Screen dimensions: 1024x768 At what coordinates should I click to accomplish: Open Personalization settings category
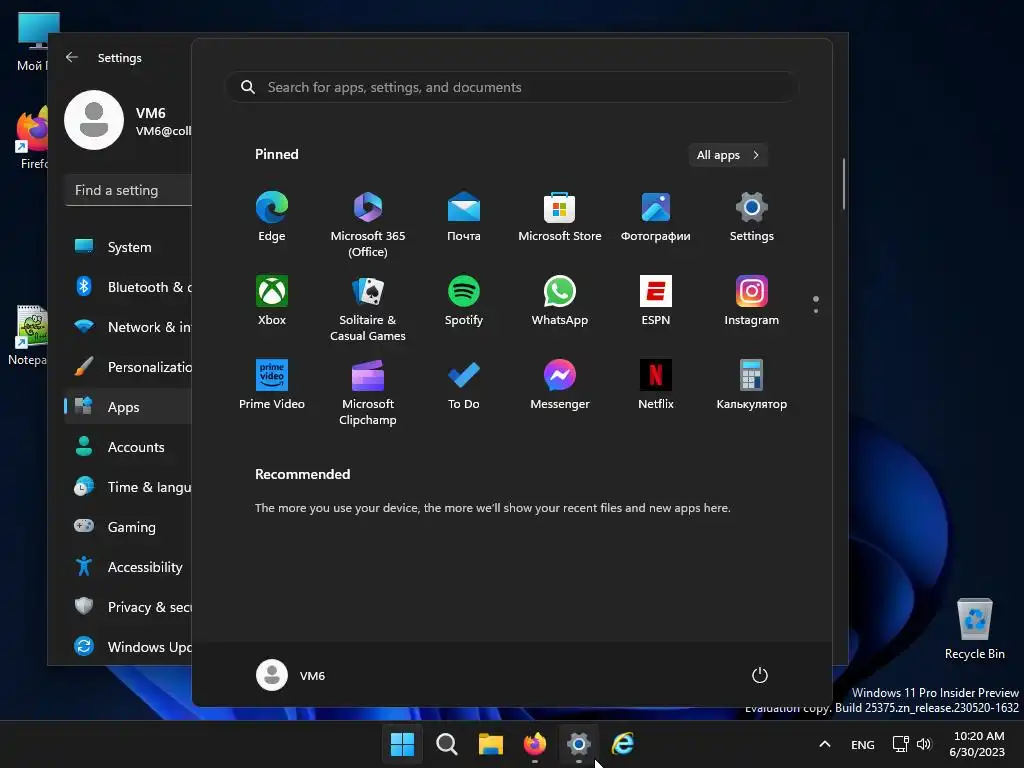[128, 367]
